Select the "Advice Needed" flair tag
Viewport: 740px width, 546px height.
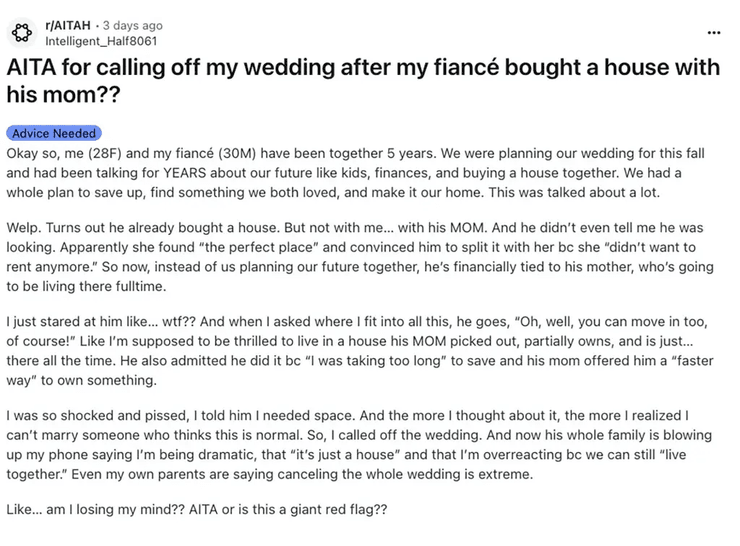tap(54, 133)
